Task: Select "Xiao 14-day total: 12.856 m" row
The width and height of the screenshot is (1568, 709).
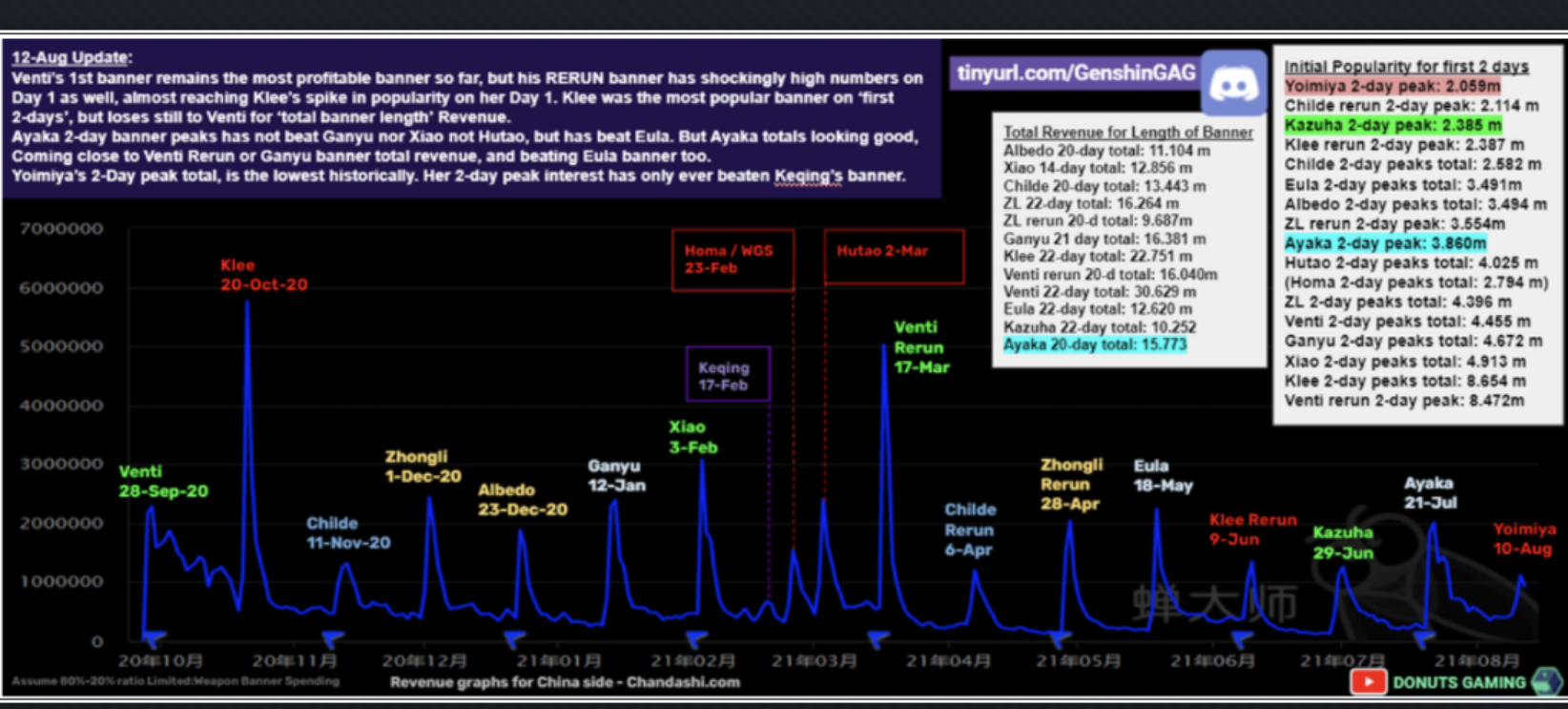Action: pyautogui.click(x=1098, y=168)
